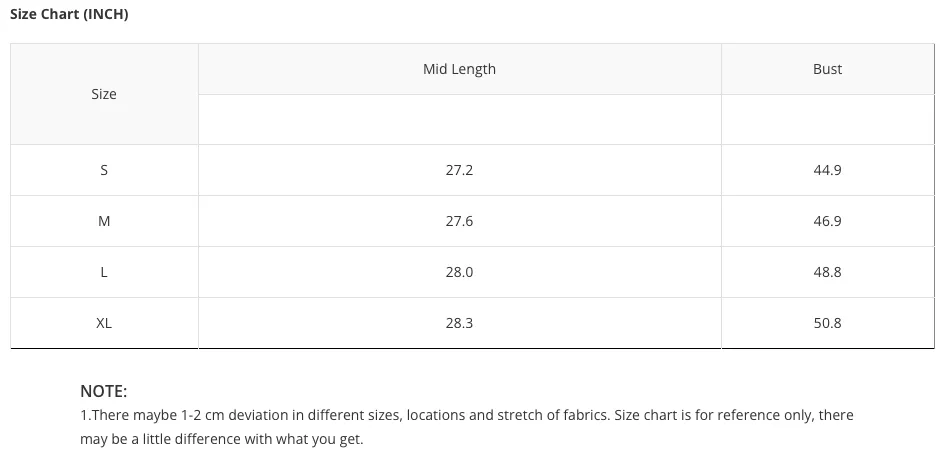This screenshot has width=944, height=465.
Task: Click the 27.2 mid length cell
Action: 459,170
